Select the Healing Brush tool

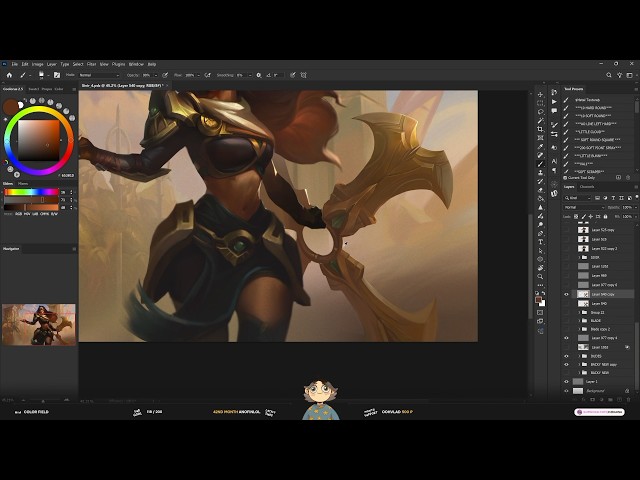(x=540, y=155)
